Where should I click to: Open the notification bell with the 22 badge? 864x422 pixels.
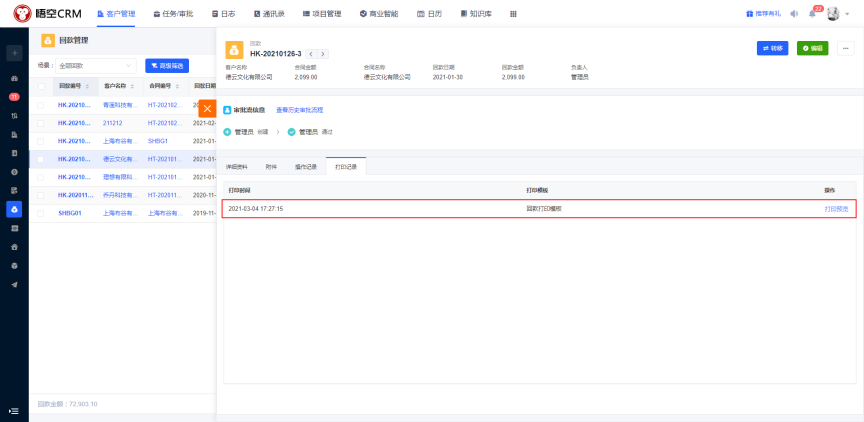pos(812,14)
